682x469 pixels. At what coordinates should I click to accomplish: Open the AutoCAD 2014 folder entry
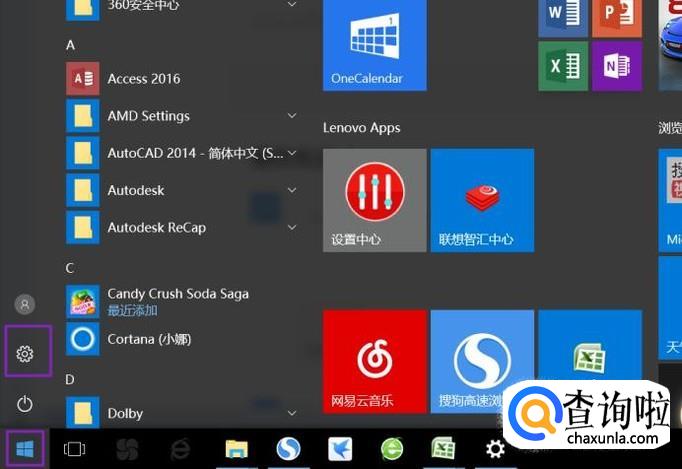coord(183,153)
